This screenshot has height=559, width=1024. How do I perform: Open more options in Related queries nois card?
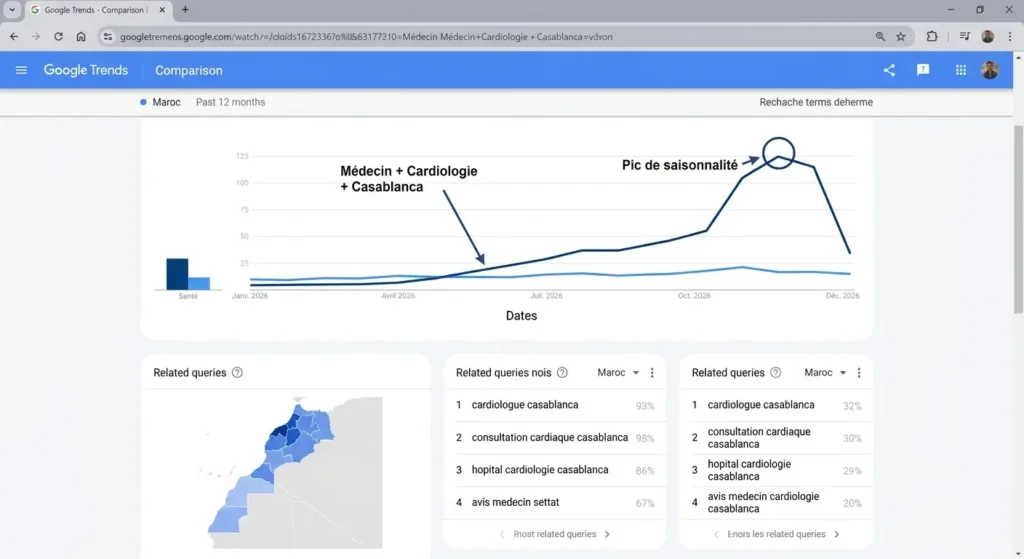click(652, 372)
